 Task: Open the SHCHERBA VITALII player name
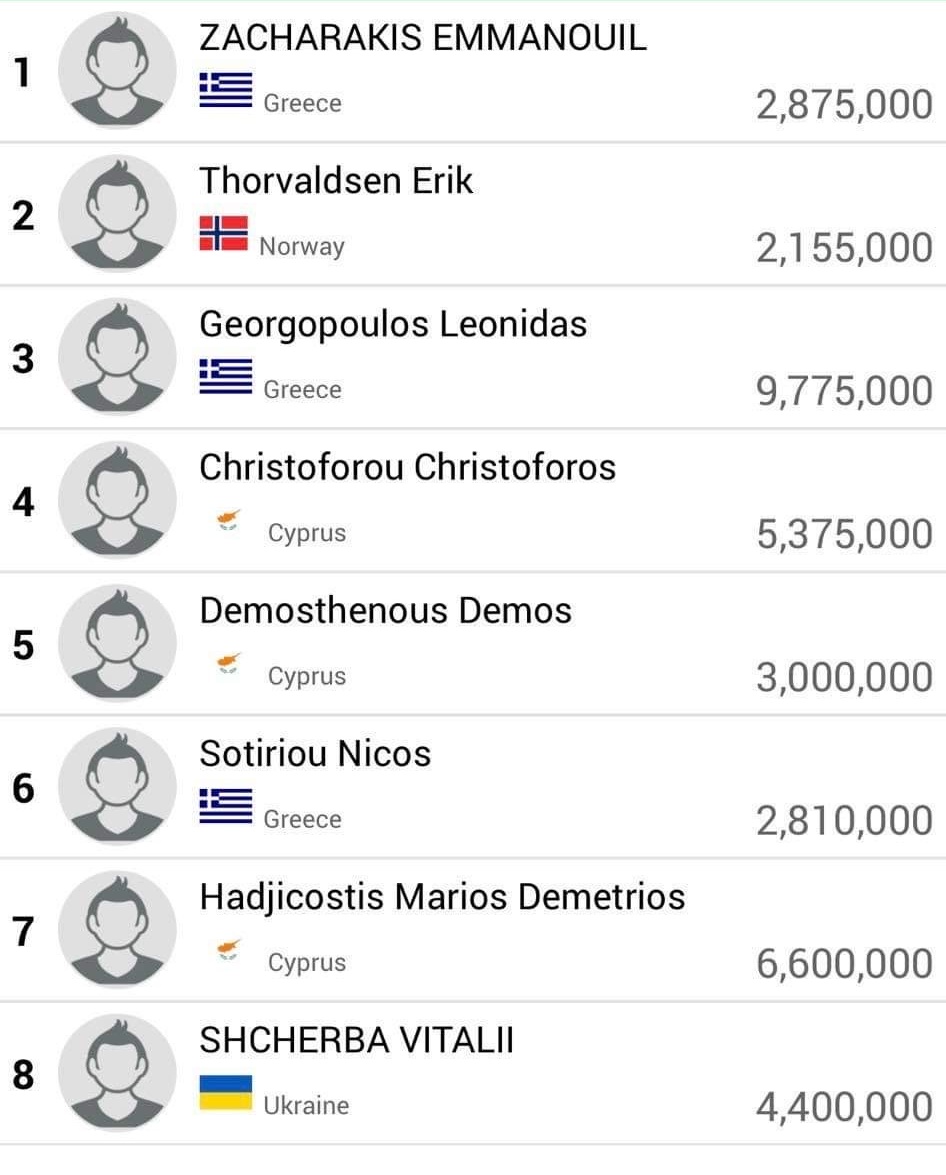[357, 1040]
